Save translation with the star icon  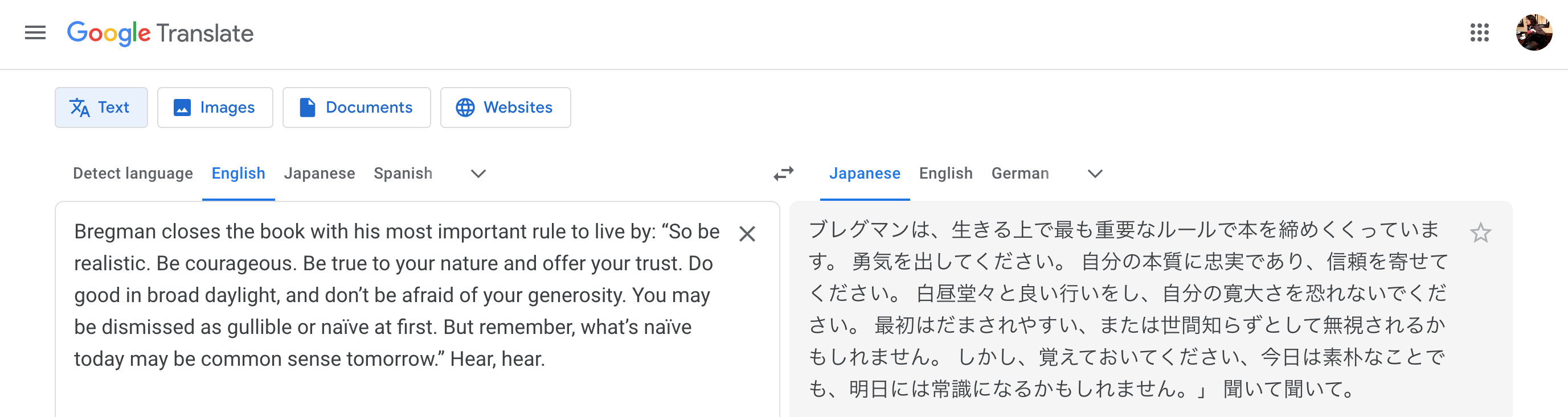point(1480,233)
